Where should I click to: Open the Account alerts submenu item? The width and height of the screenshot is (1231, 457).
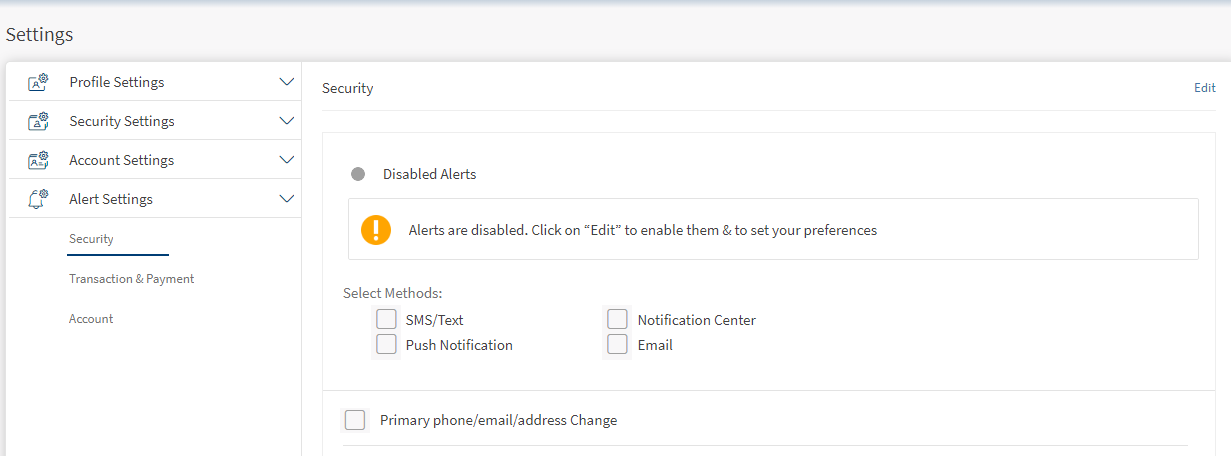click(91, 319)
